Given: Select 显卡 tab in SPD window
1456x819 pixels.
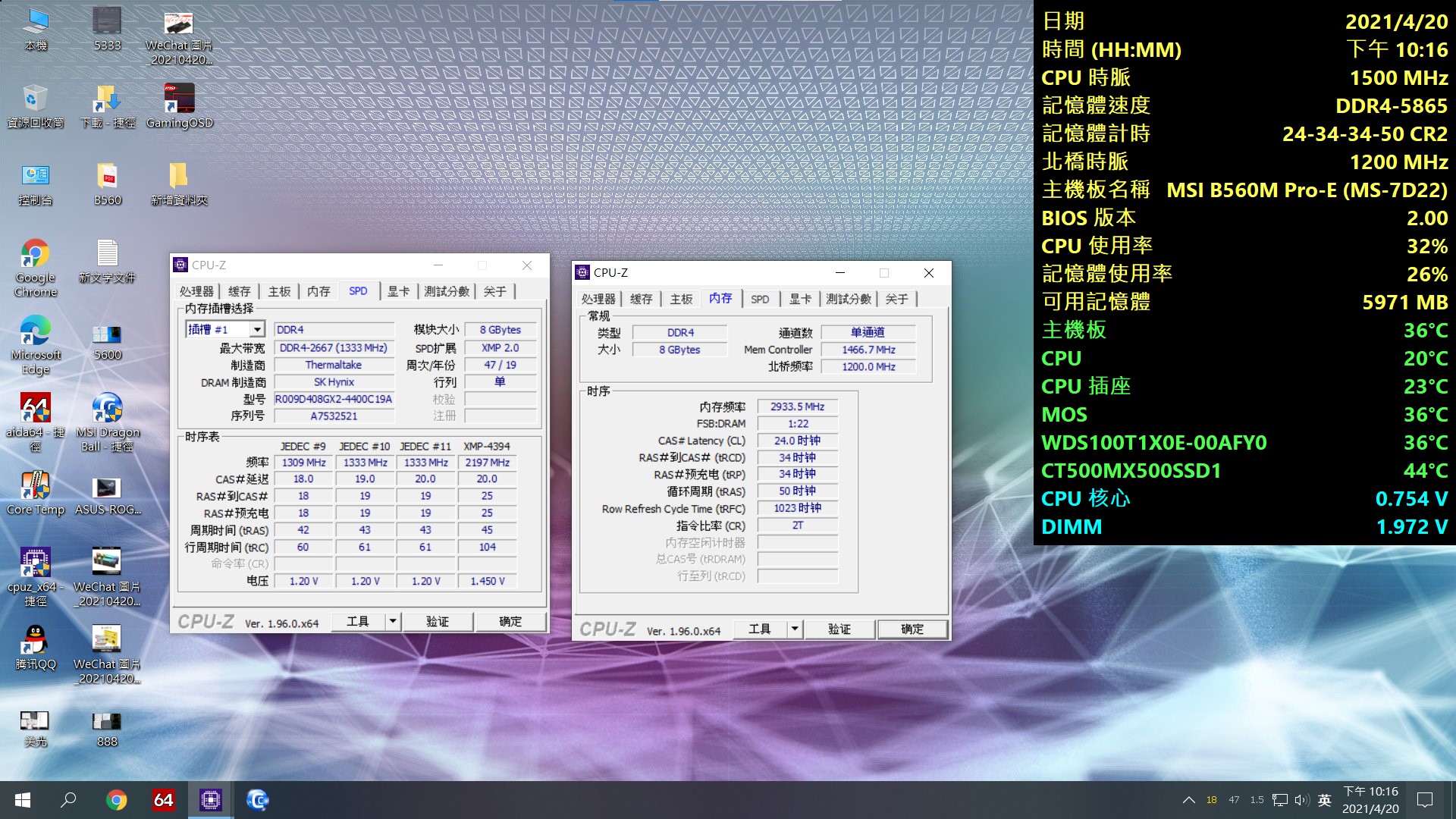Looking at the screenshot, I should (x=399, y=291).
